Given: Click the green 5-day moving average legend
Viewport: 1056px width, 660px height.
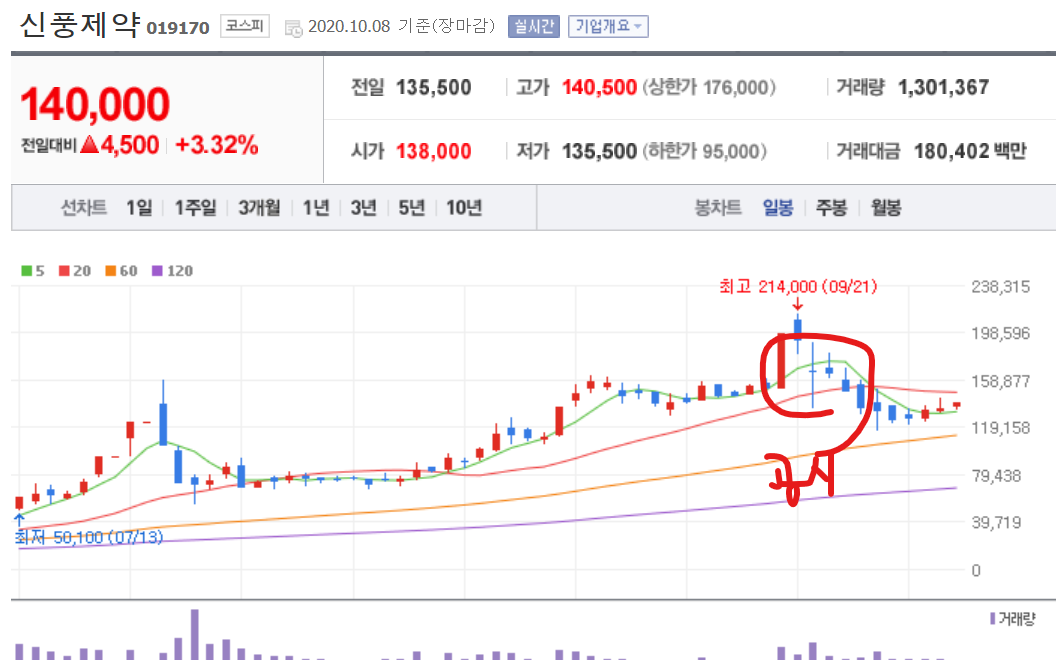Looking at the screenshot, I should 33,271.
